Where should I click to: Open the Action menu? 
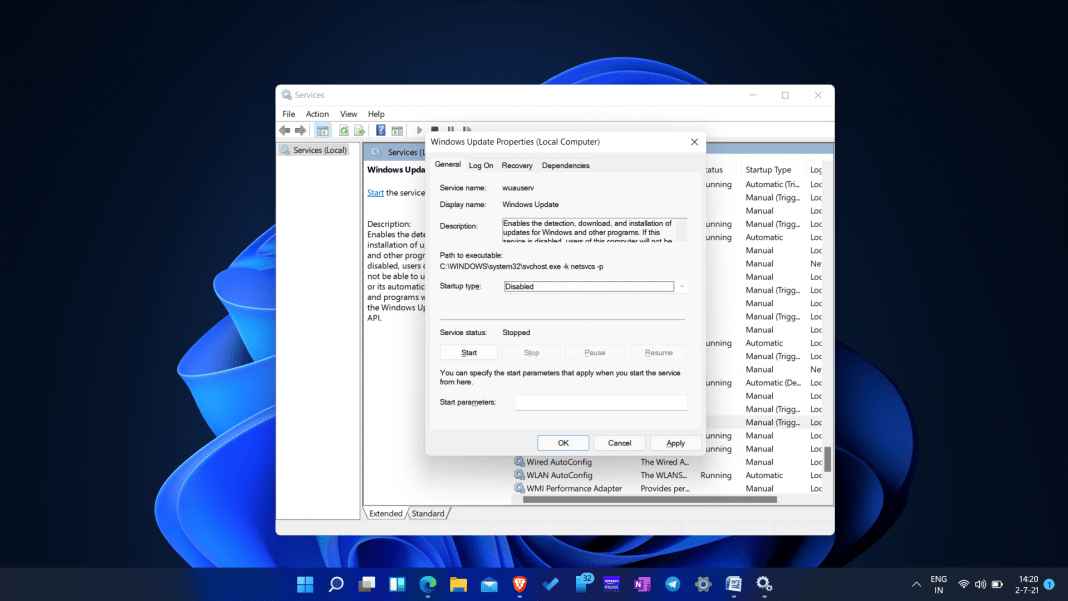[317, 113]
